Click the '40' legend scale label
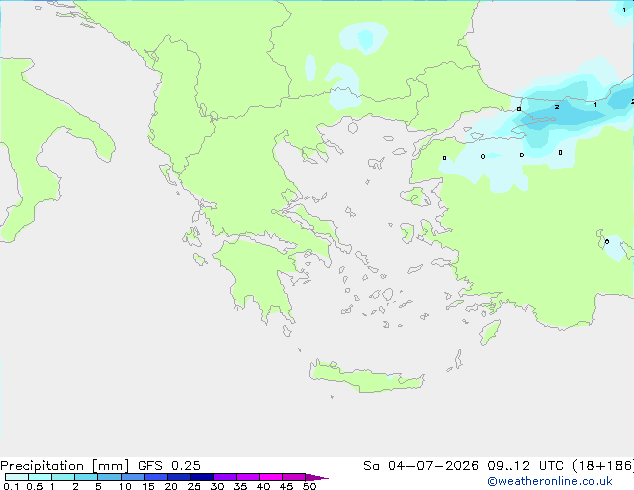The height and width of the screenshot is (490, 634). (263, 486)
